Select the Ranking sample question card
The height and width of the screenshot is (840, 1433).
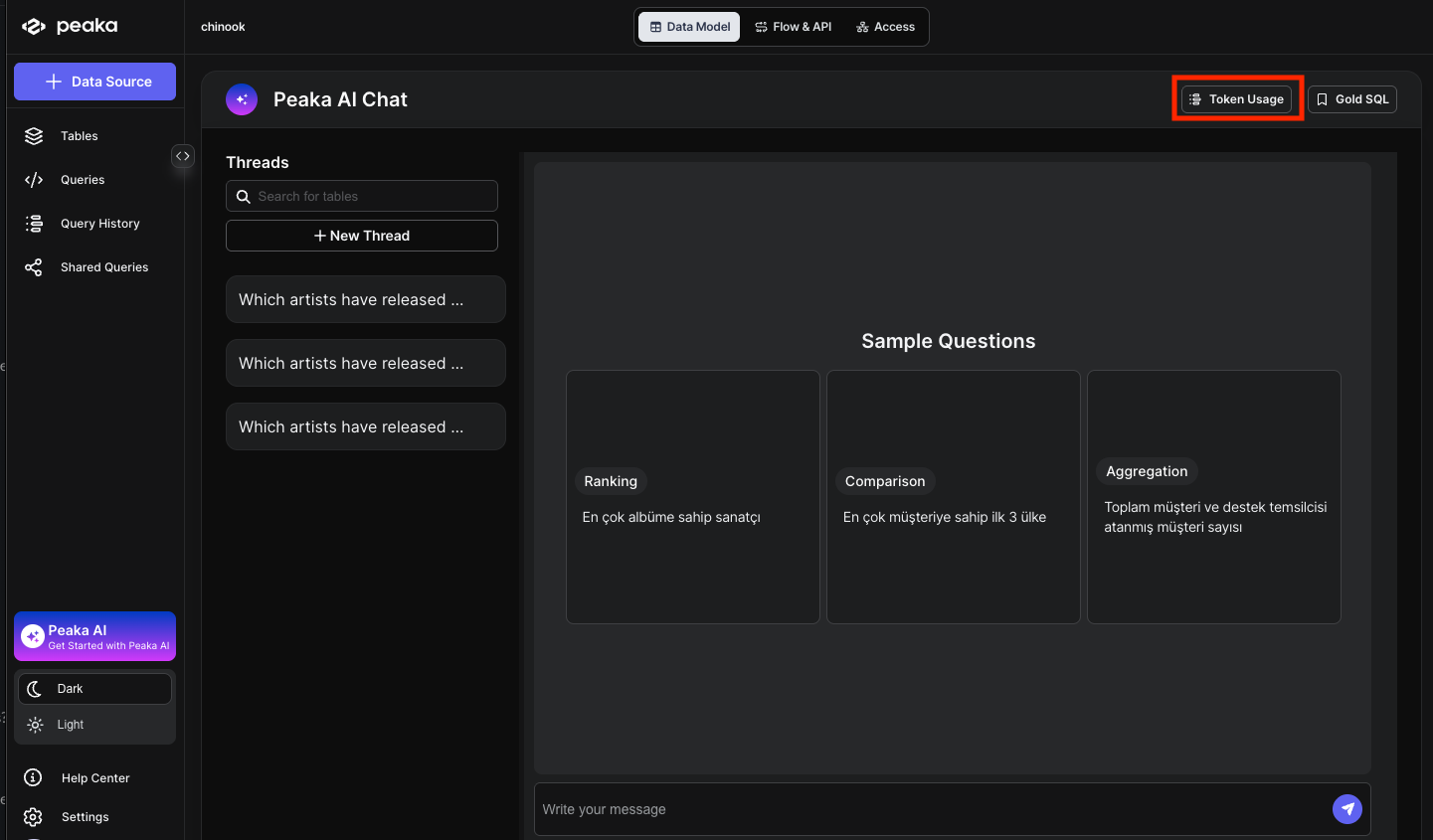[x=693, y=497]
